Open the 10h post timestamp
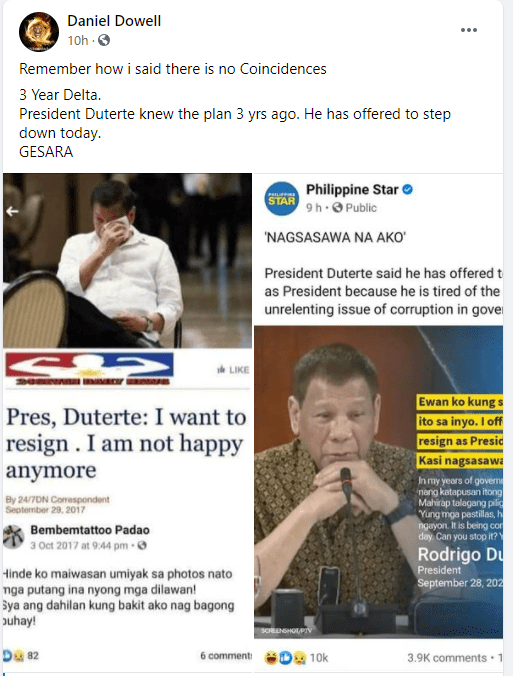Viewport: 513px width, 676px height. click(x=78, y=41)
